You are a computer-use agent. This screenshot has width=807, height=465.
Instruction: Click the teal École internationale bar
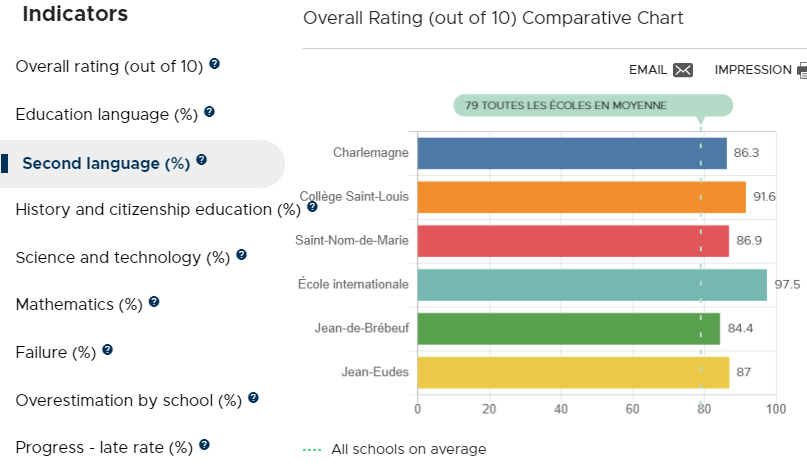point(592,285)
